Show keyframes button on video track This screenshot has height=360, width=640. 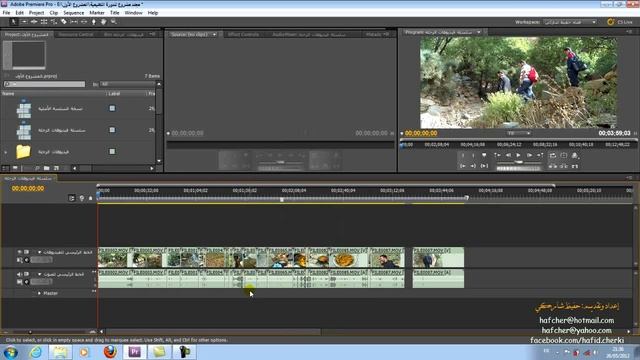point(27,260)
